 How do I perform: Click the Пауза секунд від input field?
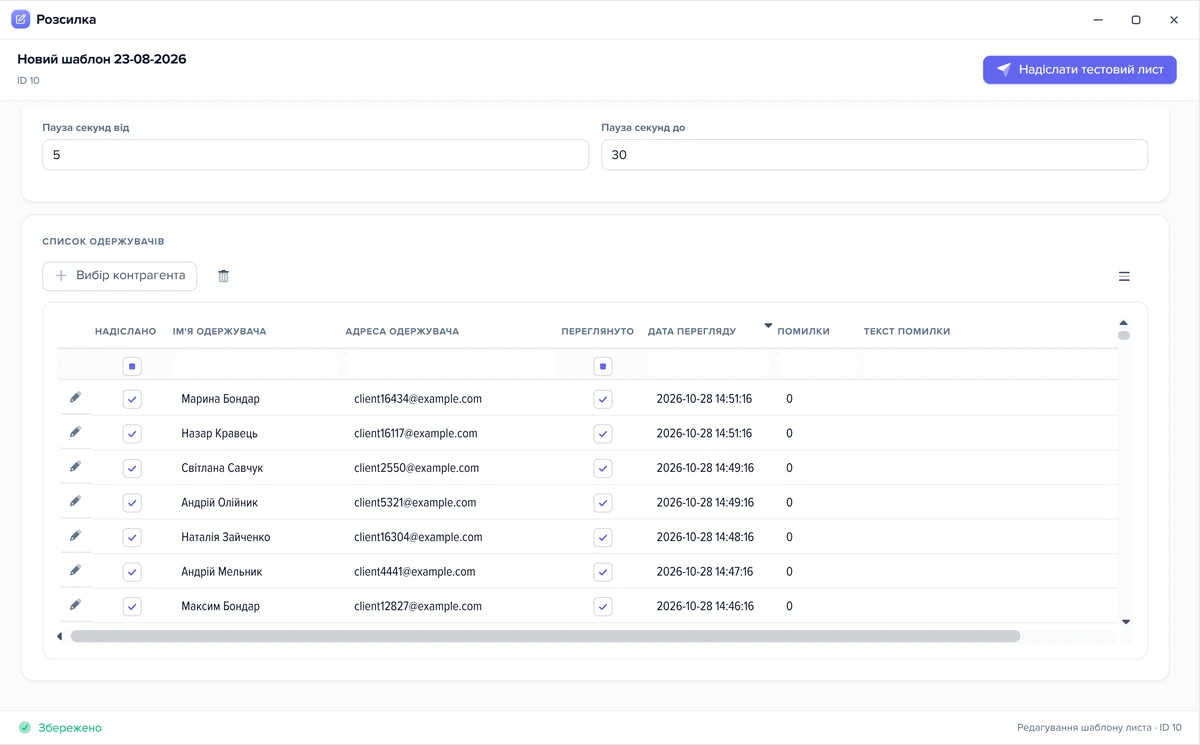coord(316,155)
